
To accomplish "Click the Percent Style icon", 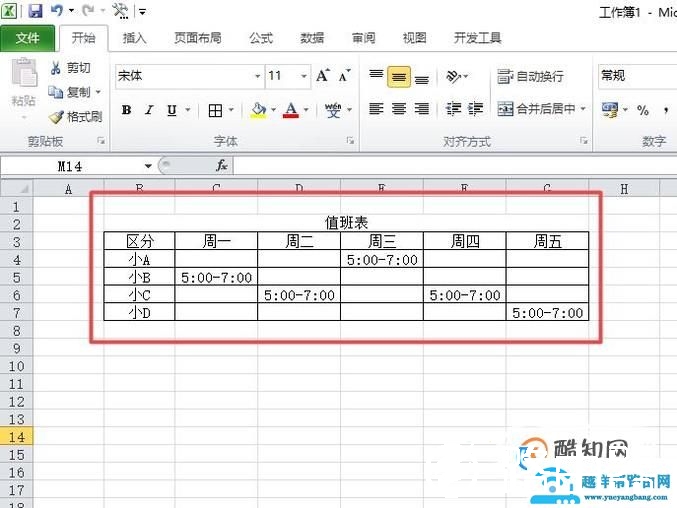I will pos(643,110).
